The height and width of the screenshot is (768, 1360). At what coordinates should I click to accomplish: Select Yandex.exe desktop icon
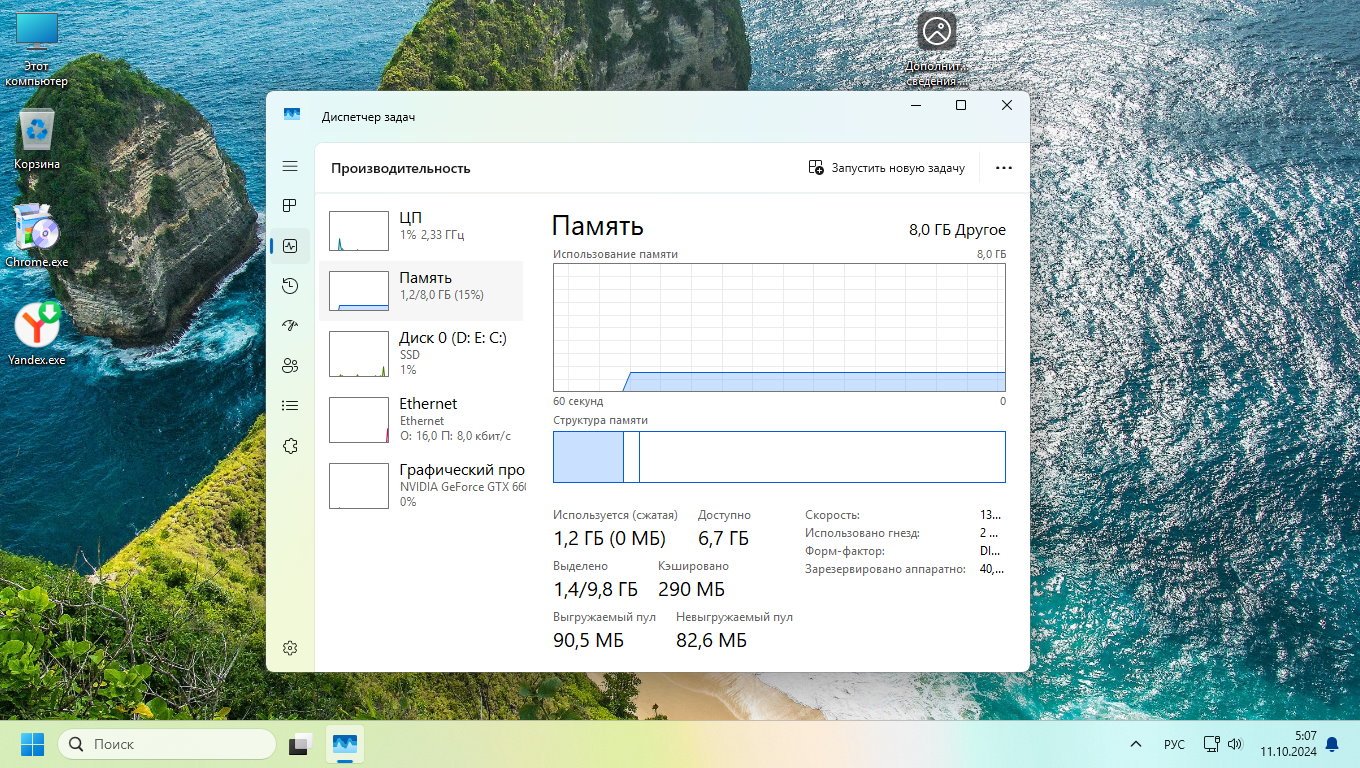(37, 334)
